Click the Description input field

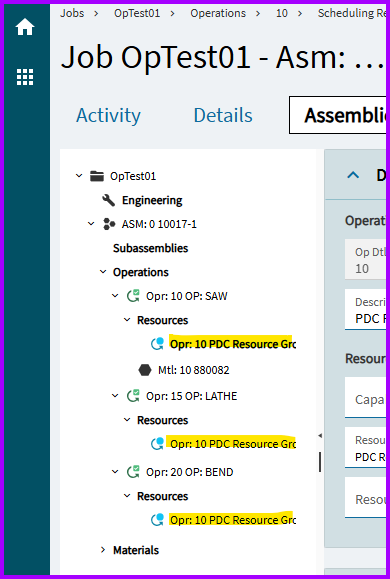(366, 309)
